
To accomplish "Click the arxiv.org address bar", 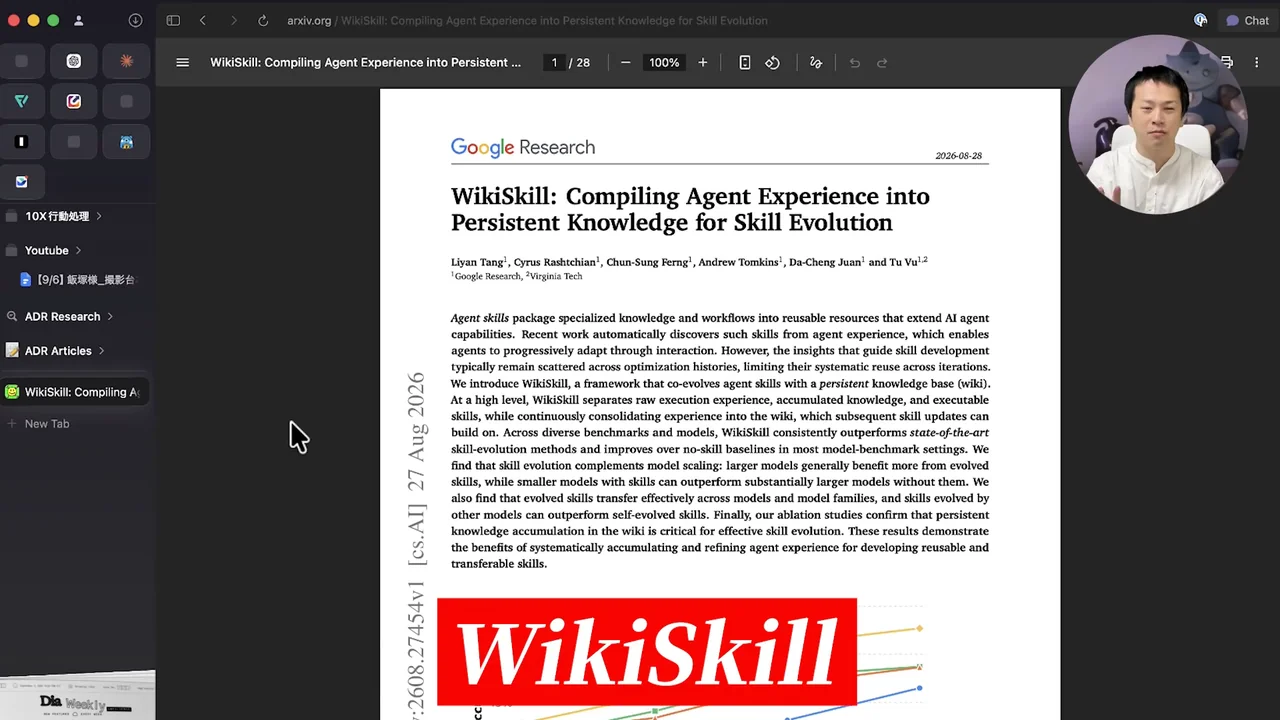I will (x=527, y=20).
